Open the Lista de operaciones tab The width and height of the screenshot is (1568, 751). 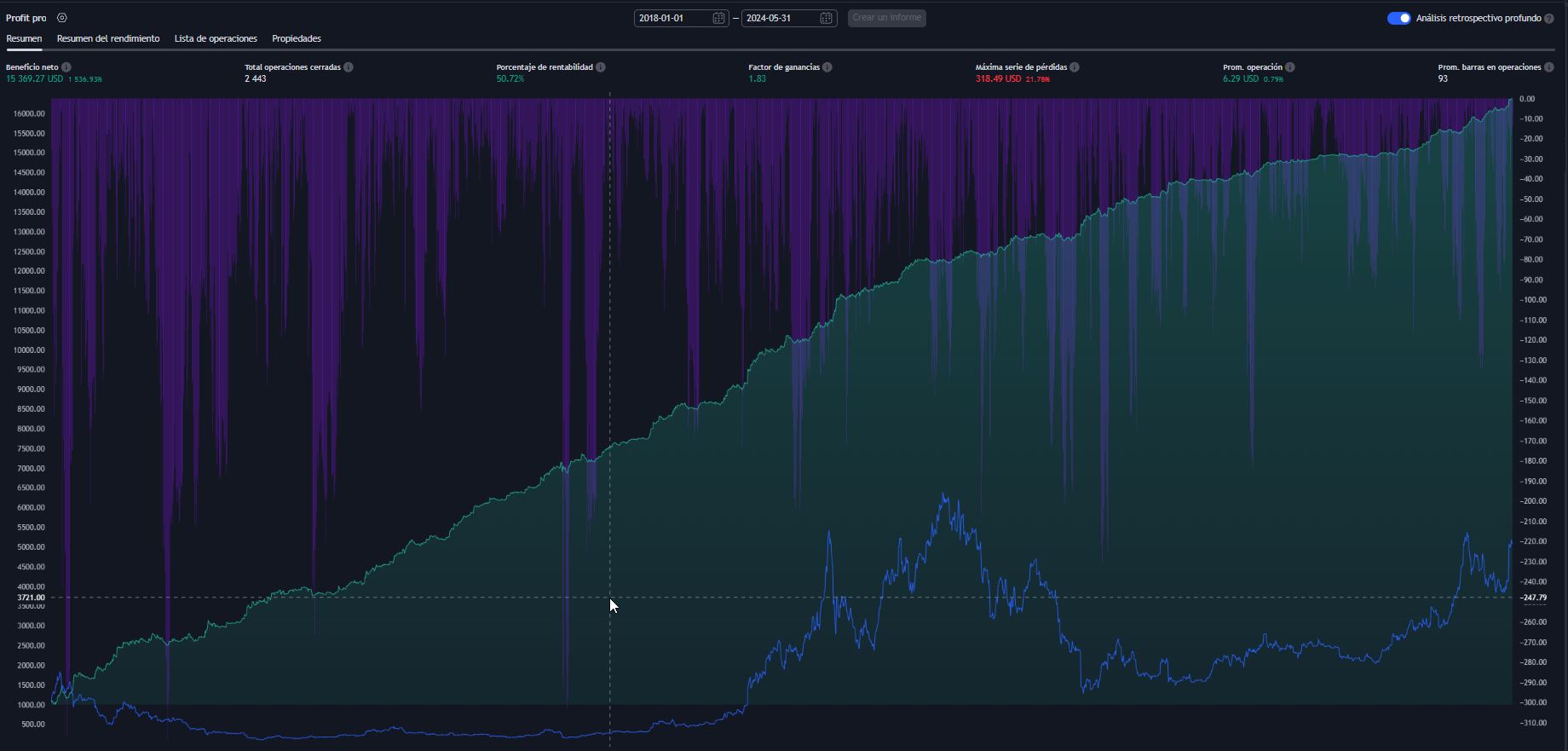point(216,38)
